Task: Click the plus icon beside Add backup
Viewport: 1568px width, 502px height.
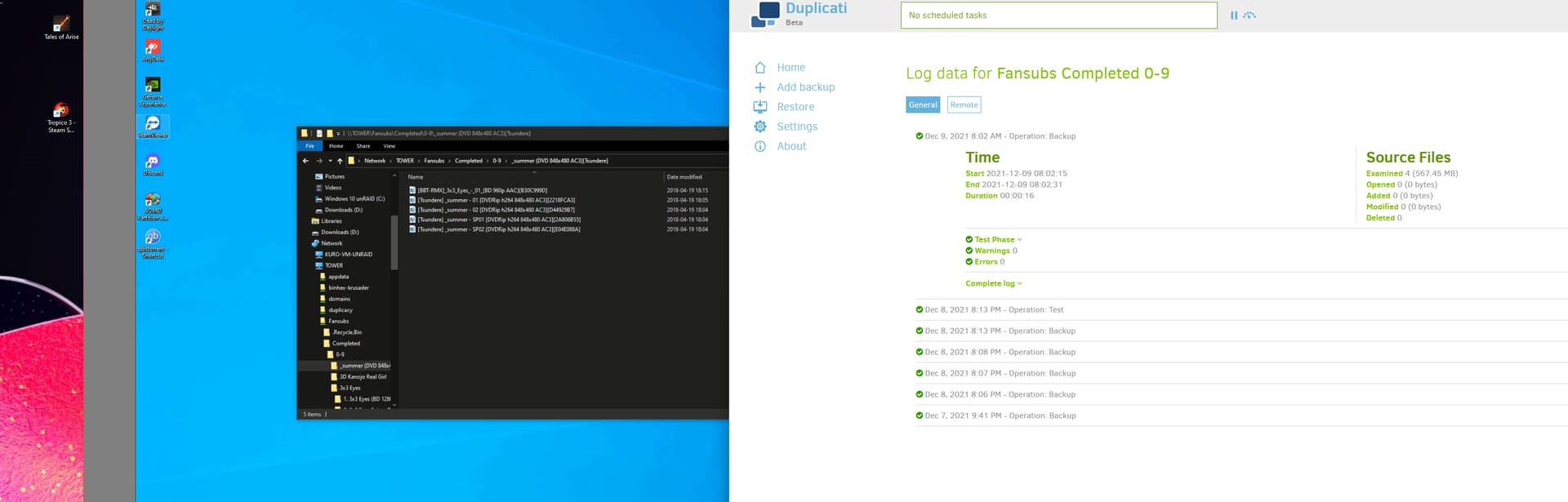Action: 760,87
